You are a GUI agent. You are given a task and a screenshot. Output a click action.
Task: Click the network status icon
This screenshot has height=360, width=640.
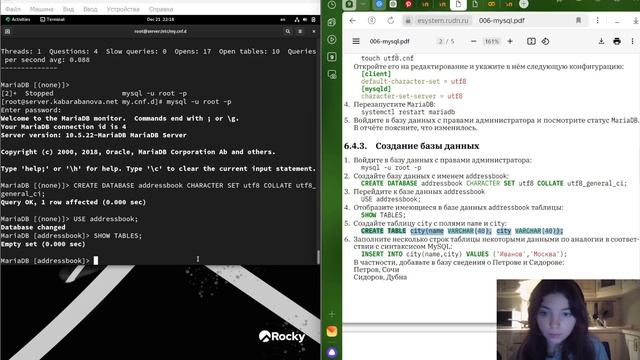point(297,19)
